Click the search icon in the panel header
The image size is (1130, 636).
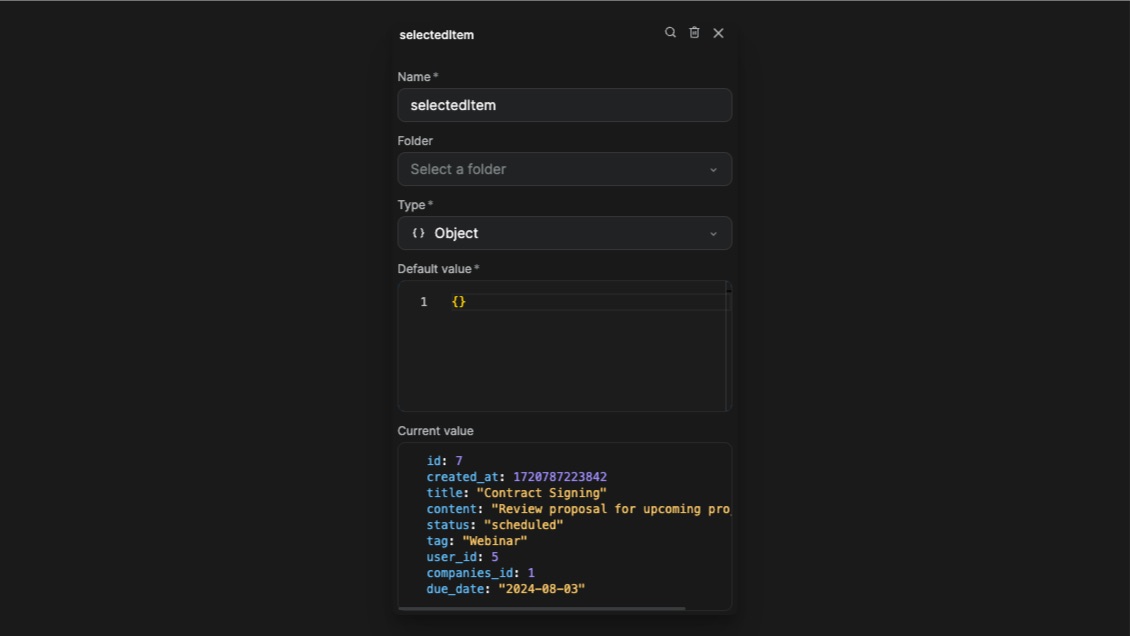670,32
